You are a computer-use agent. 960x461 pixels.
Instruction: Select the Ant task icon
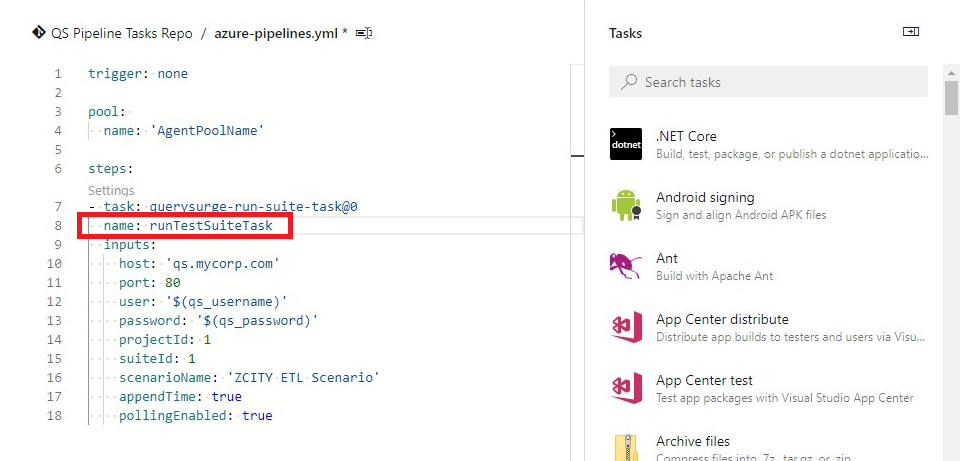(626, 266)
